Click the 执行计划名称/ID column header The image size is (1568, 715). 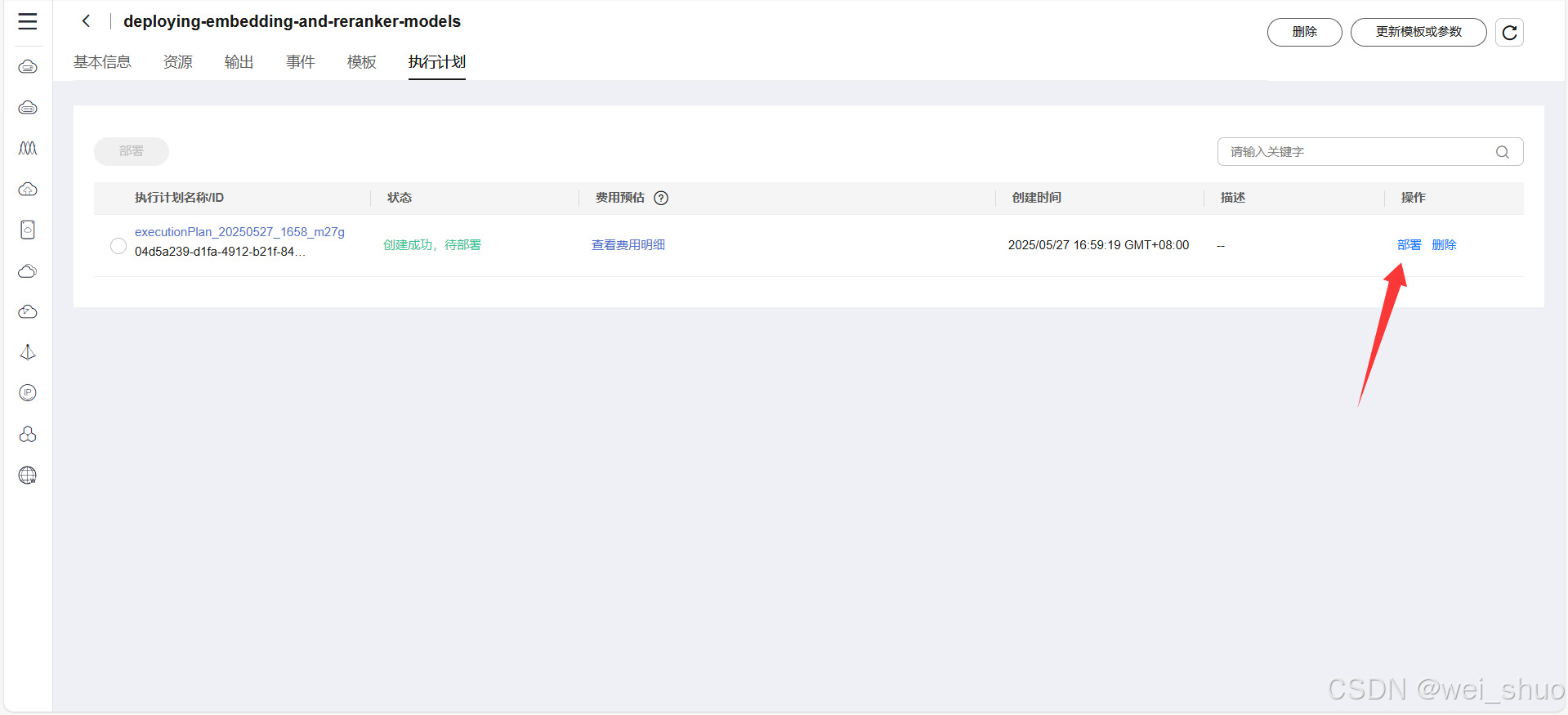point(179,198)
